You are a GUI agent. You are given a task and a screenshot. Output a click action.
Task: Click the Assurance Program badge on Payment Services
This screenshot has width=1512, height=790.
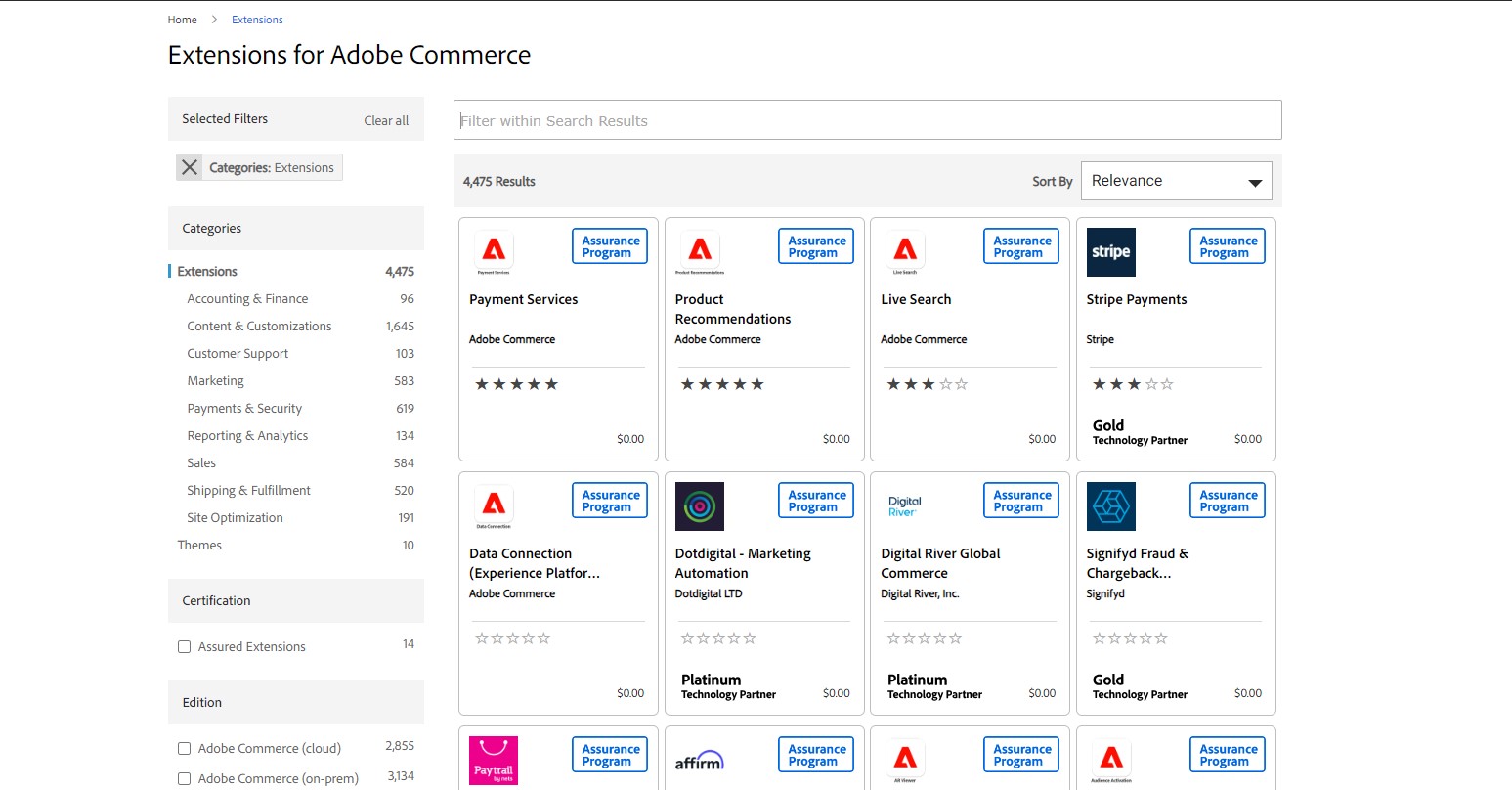pos(610,246)
